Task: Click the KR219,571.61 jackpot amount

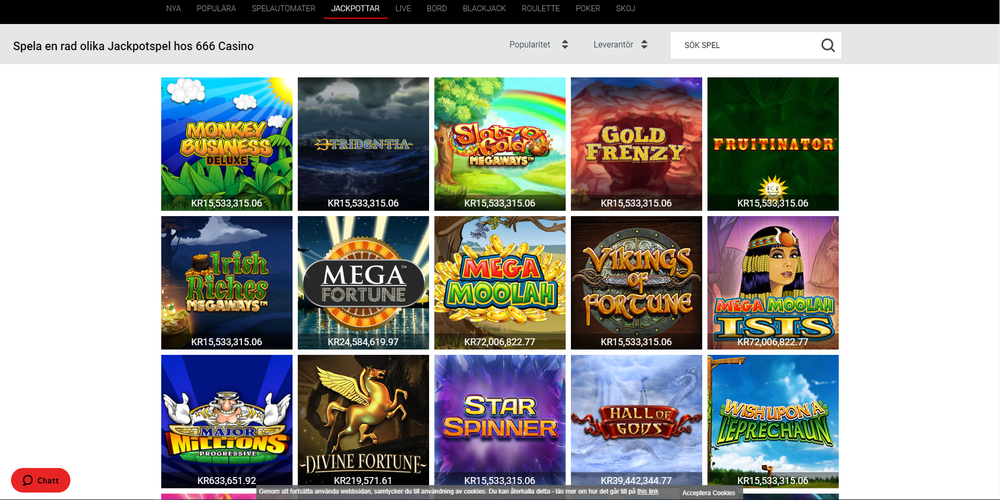Action: (x=363, y=481)
